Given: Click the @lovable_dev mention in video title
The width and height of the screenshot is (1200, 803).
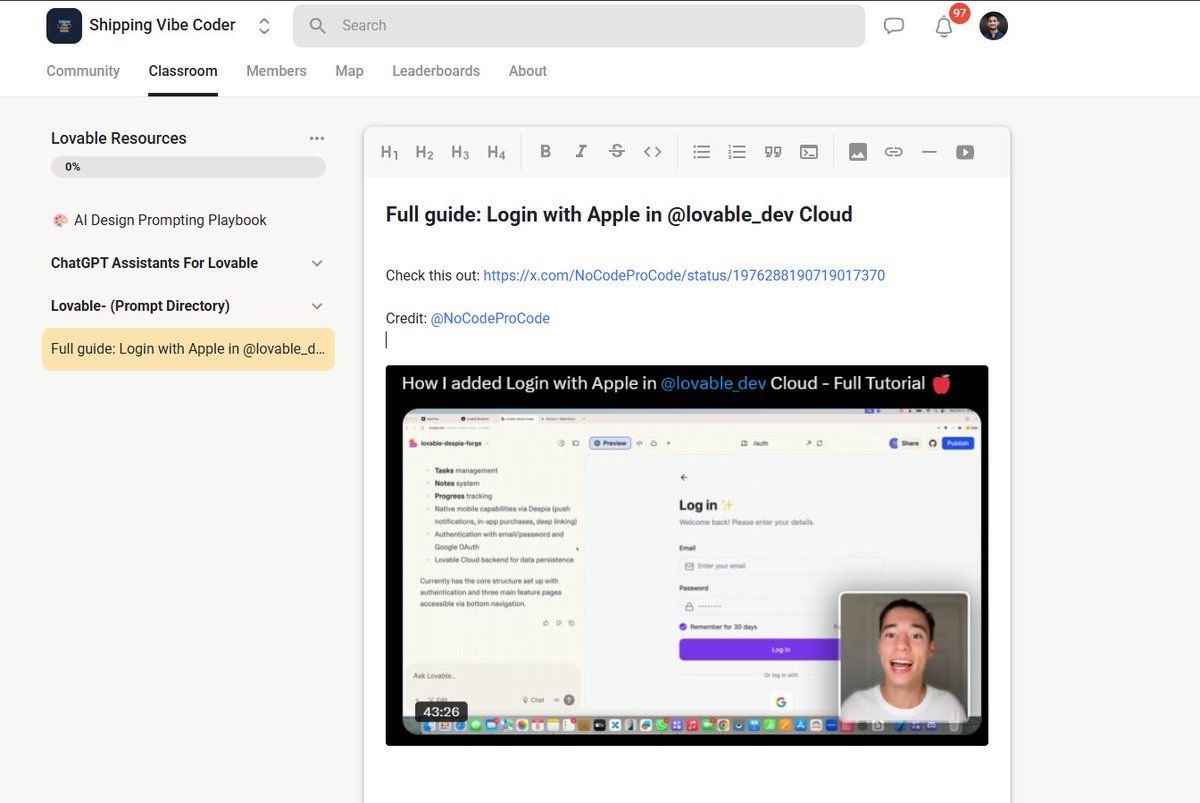Looking at the screenshot, I should pos(713,383).
